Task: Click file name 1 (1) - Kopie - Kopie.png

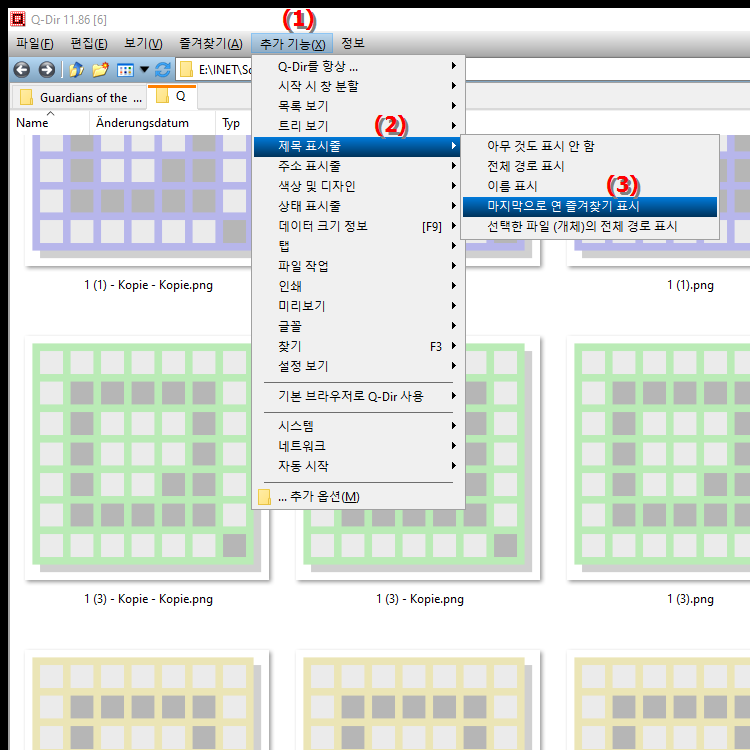Action: coord(148,286)
